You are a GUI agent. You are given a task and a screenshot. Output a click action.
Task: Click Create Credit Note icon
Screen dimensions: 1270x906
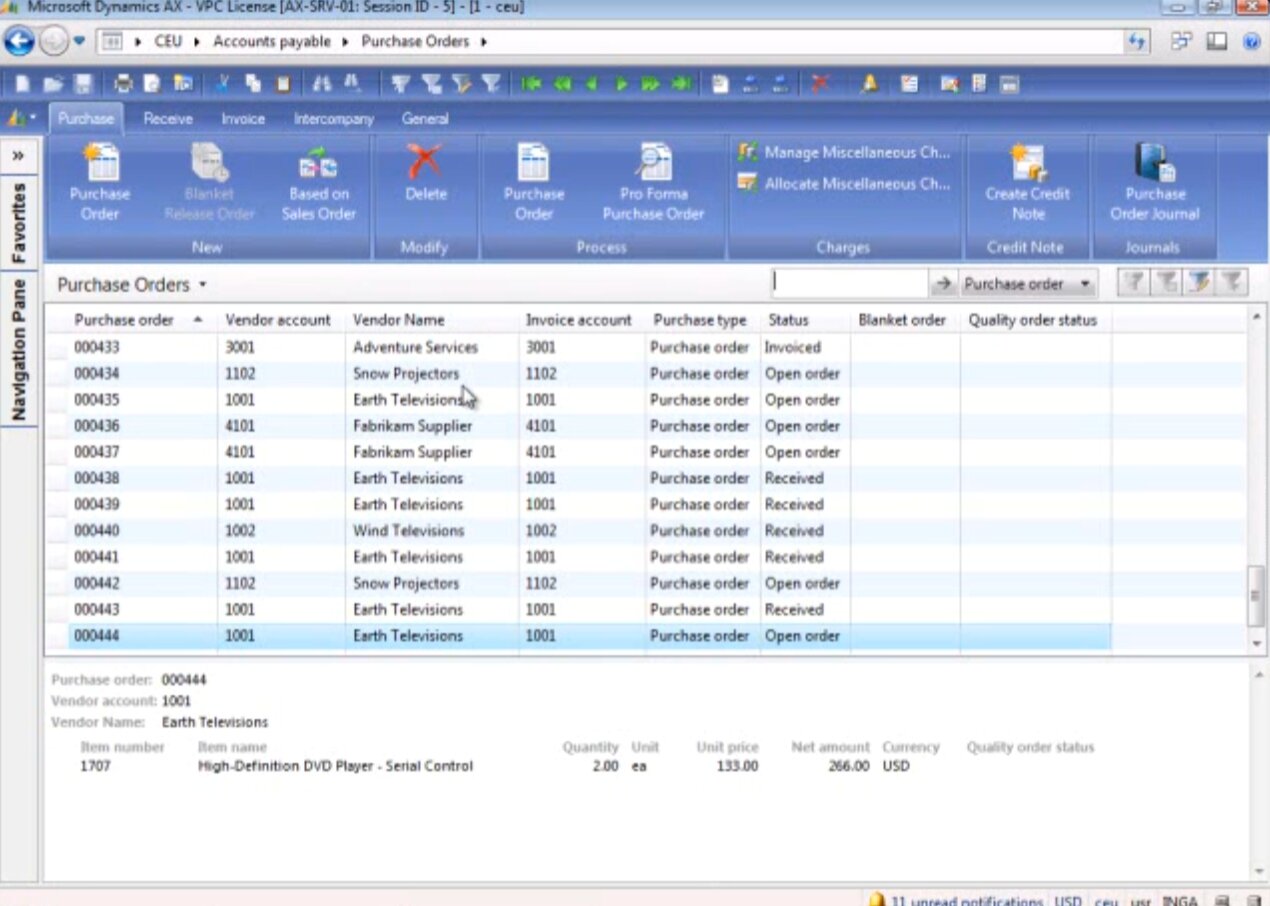tap(1027, 182)
